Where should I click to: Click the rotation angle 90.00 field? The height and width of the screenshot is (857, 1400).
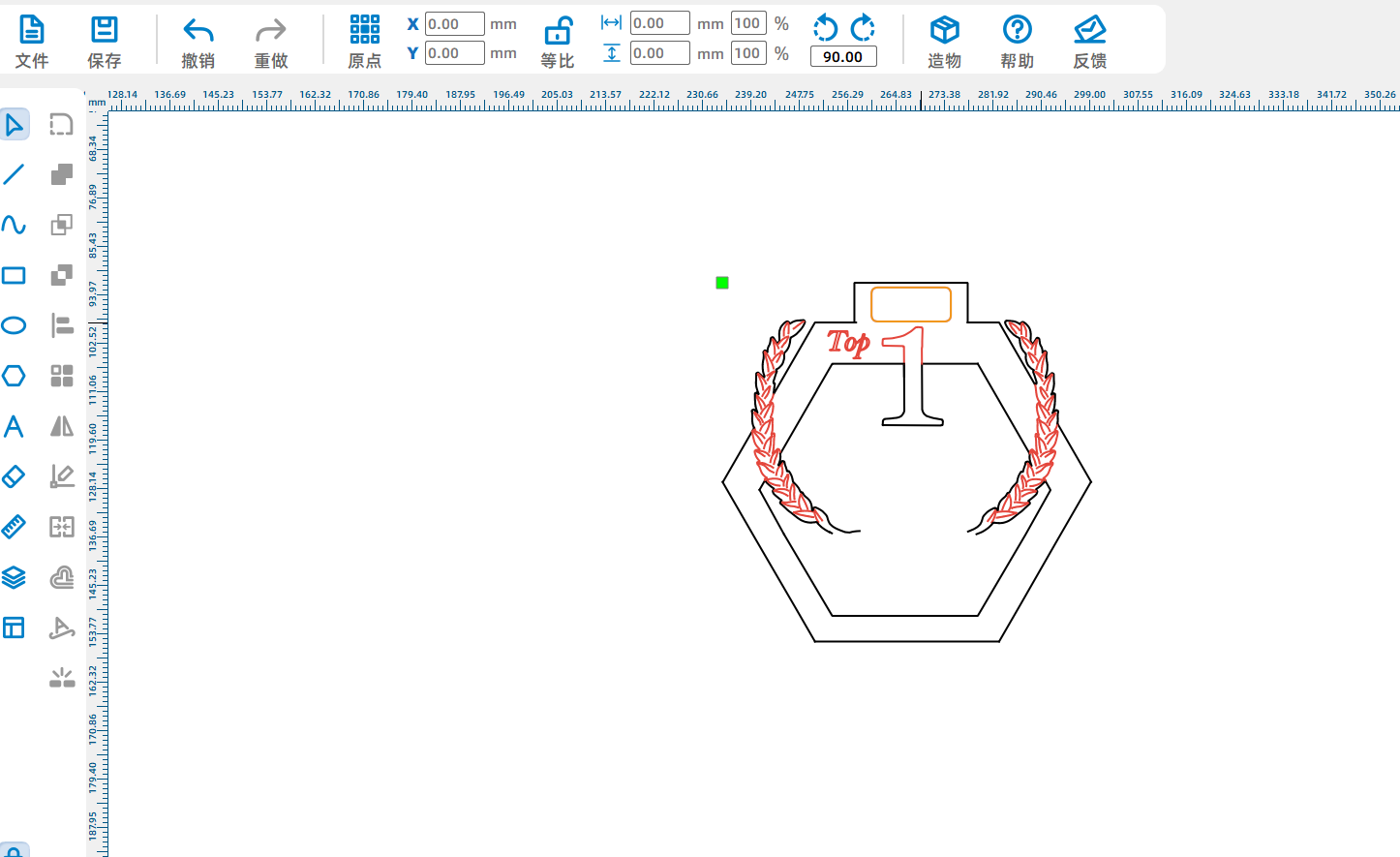pyautogui.click(x=843, y=57)
